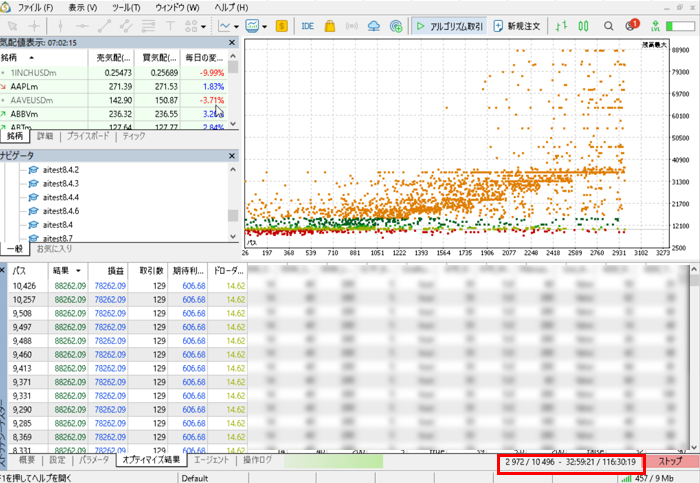The height and width of the screenshot is (483, 700).
Task: Click the Market shopping bag icon
Action: pyautogui.click(x=331, y=25)
